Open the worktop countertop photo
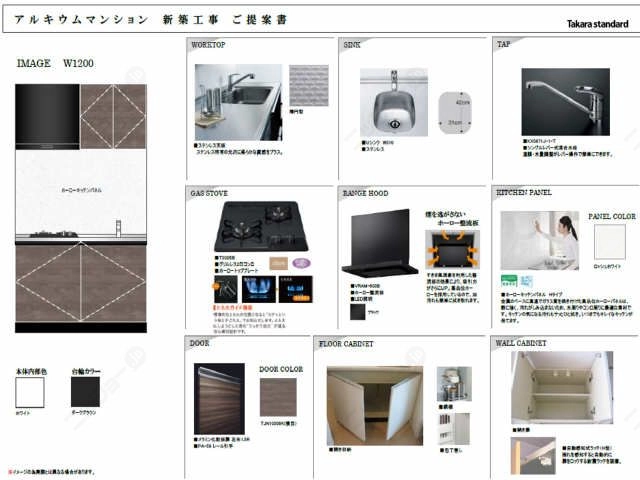Image resolution: width=640 pixels, height=480 pixels. [239, 102]
